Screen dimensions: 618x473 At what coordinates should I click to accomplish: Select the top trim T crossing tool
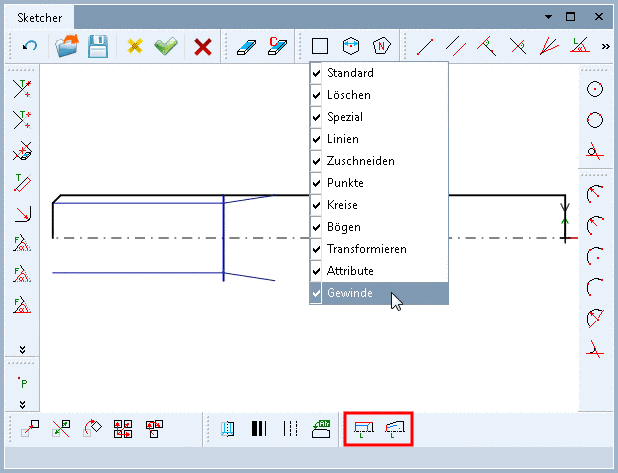[x=22, y=89]
